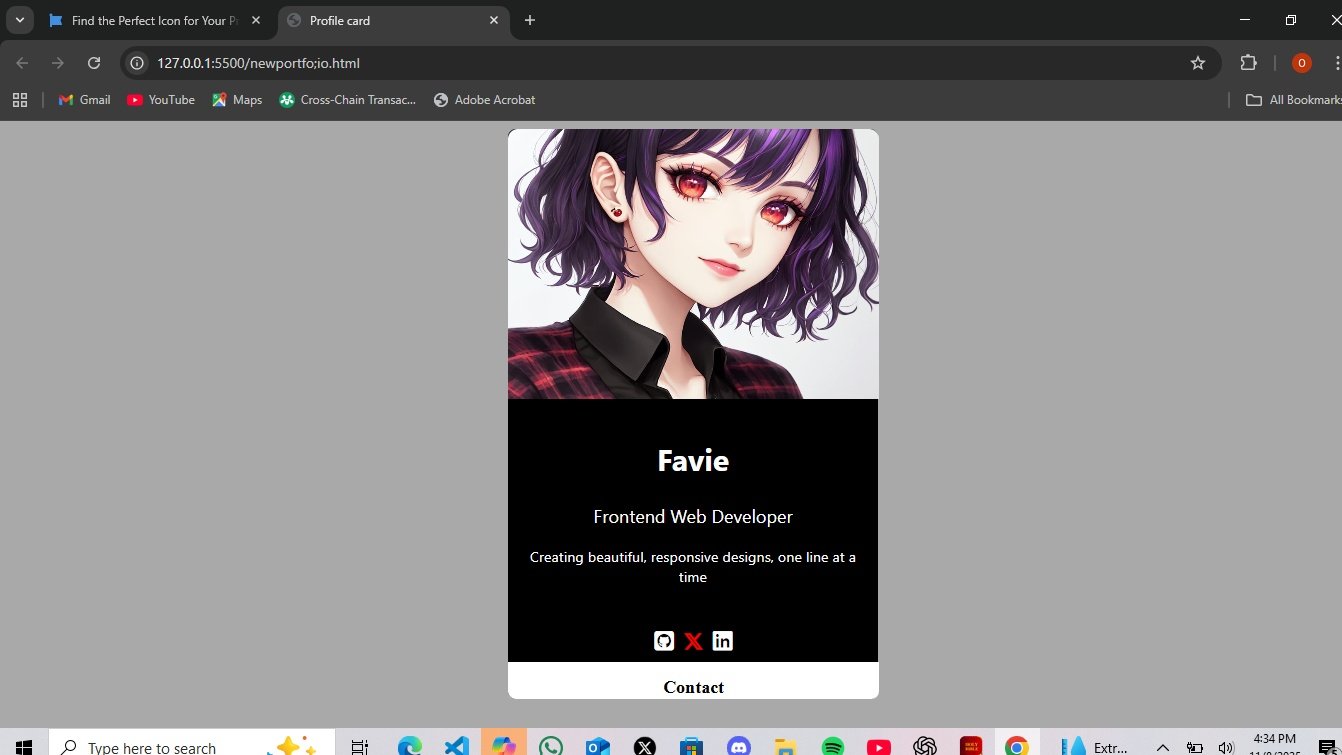Open the Gmail bookmark
Viewport: 1342px width, 755px height.
pyautogui.click(x=85, y=100)
